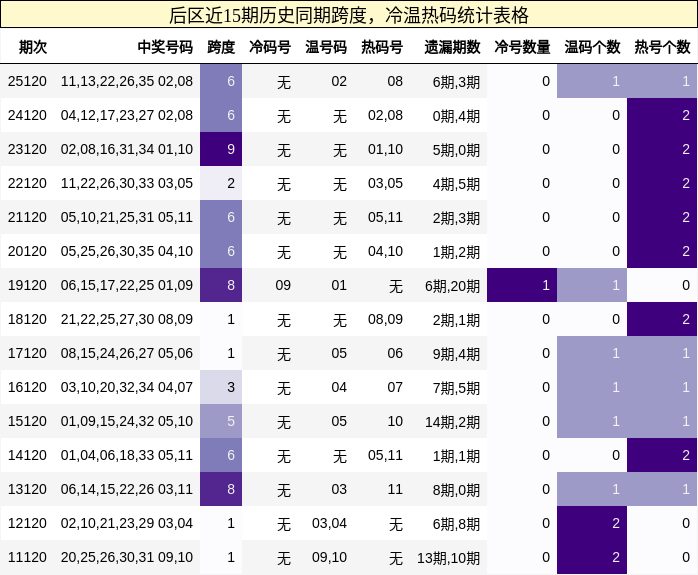This screenshot has width=698, height=575.
Task: Click winning numbers 06,14,15,22,26 03,11
Action: tap(127, 489)
